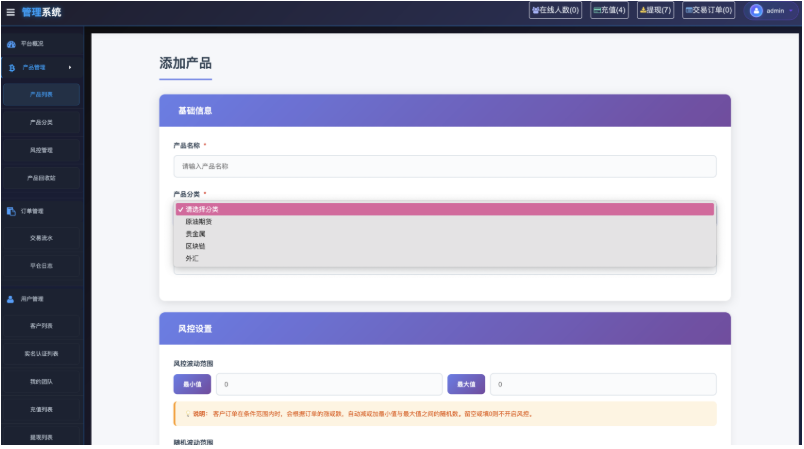Click the 产品管理 bitcoin icon
804x449 pixels.
click(11, 68)
